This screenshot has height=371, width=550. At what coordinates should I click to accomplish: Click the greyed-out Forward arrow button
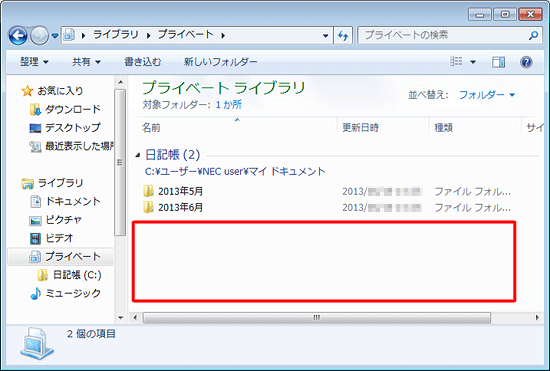pyautogui.click(x=39, y=35)
